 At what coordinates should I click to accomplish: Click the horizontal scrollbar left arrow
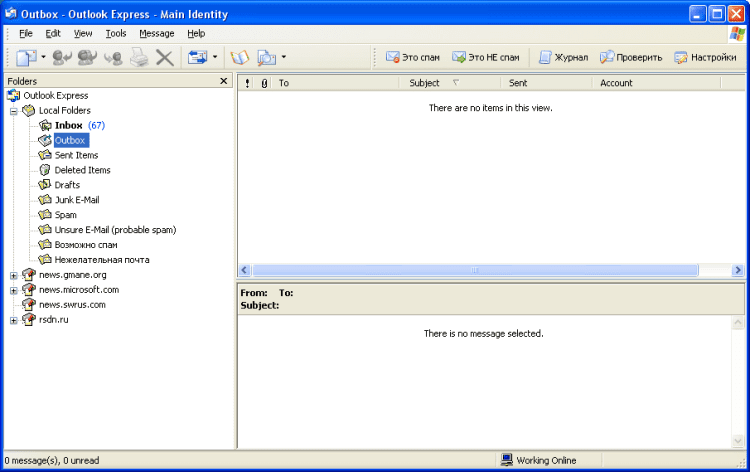pos(244,270)
